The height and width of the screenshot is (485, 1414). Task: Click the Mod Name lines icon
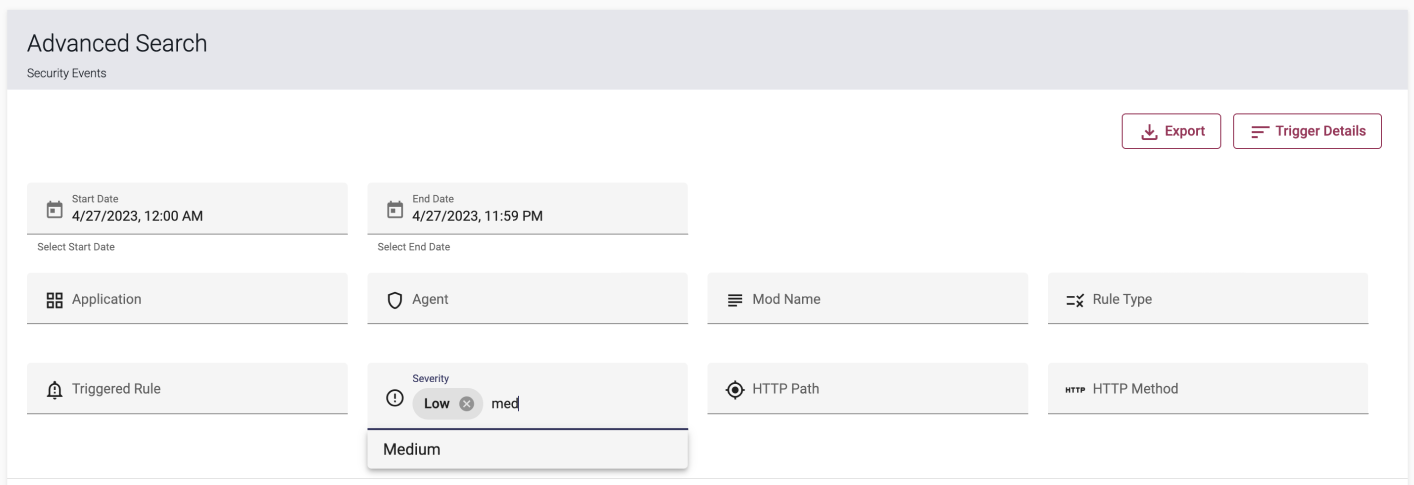tap(735, 299)
